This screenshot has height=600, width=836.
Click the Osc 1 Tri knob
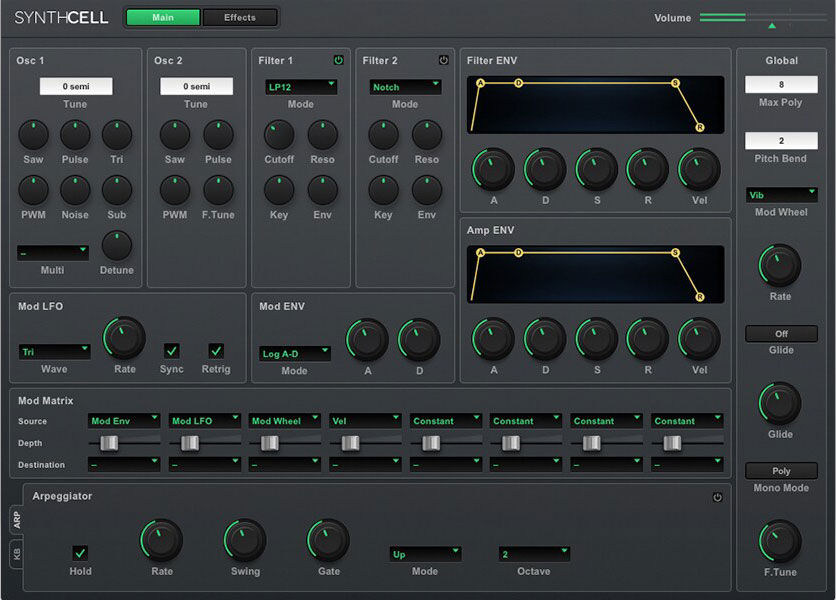tap(117, 135)
